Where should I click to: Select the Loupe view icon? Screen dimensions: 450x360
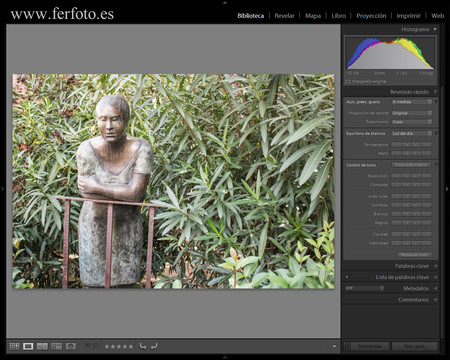(28, 346)
